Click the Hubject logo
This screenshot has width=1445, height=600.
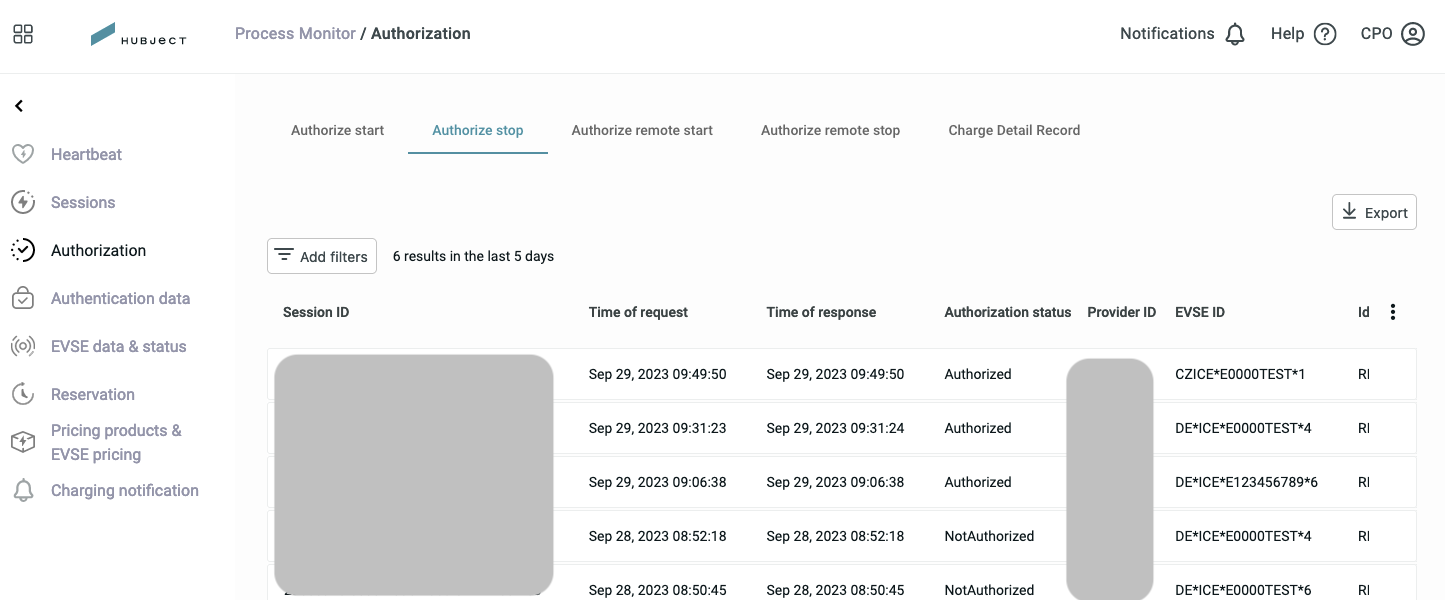click(x=138, y=34)
